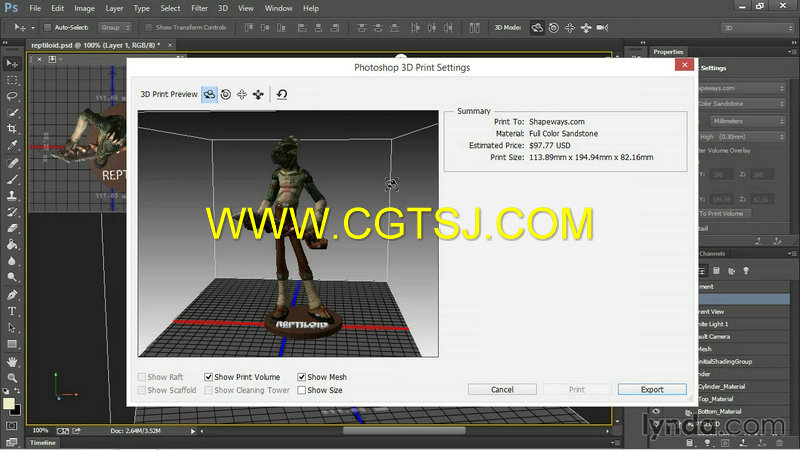Open the 3D menu
Image resolution: width=800 pixels, height=450 pixels.
pos(223,8)
